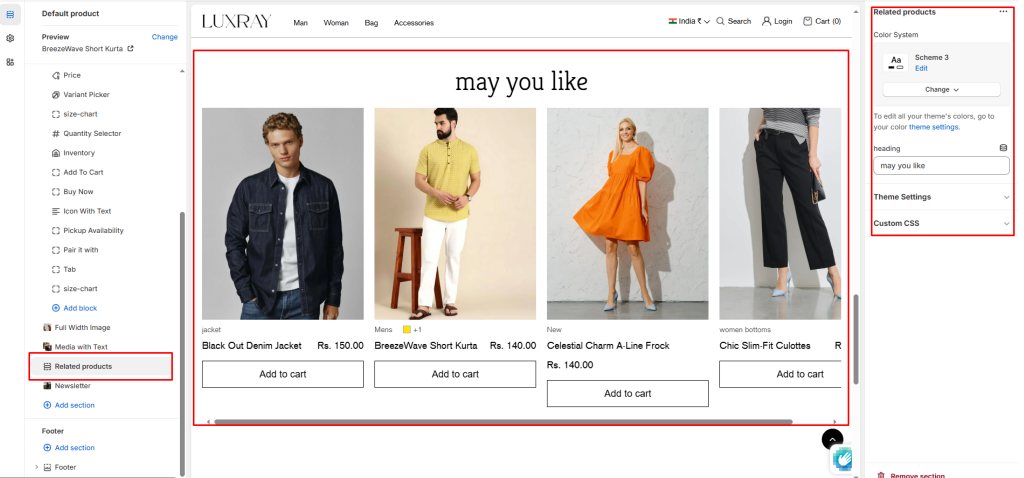Click the heading text input field
This screenshot has height=478, width=1024.
point(942,166)
